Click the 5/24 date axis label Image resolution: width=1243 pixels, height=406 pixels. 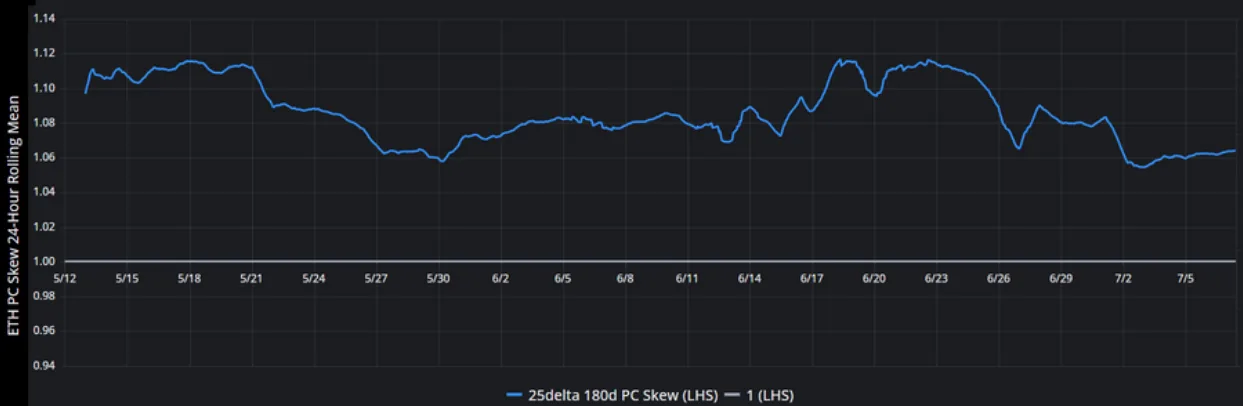(x=314, y=278)
